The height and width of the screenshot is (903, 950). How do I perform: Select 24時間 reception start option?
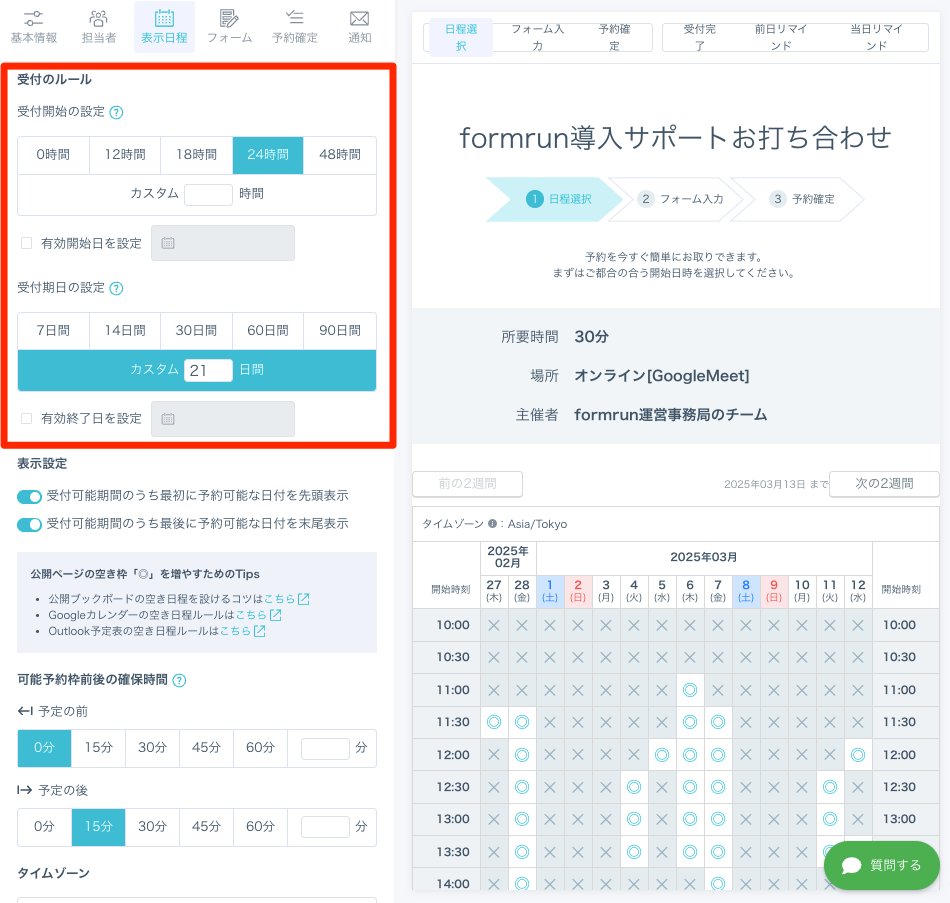click(x=268, y=155)
